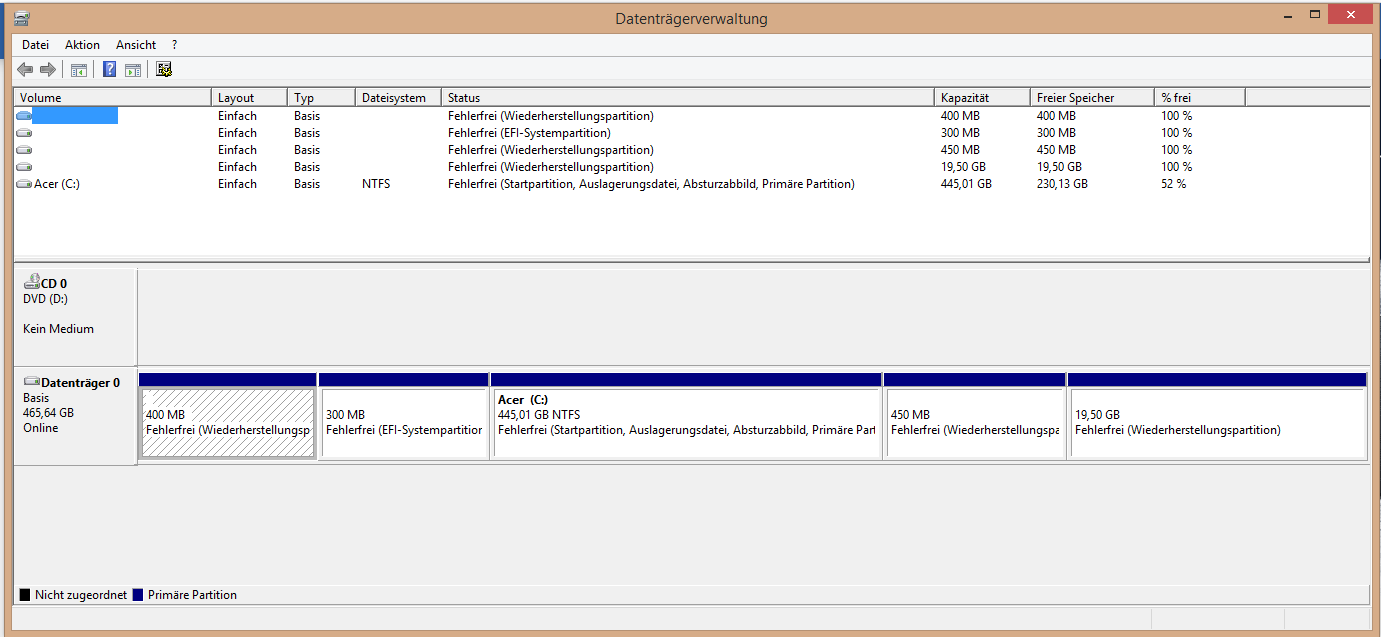Click the 'Online' status under Datenträger 0
Image resolution: width=1381 pixels, height=637 pixels.
coord(41,428)
